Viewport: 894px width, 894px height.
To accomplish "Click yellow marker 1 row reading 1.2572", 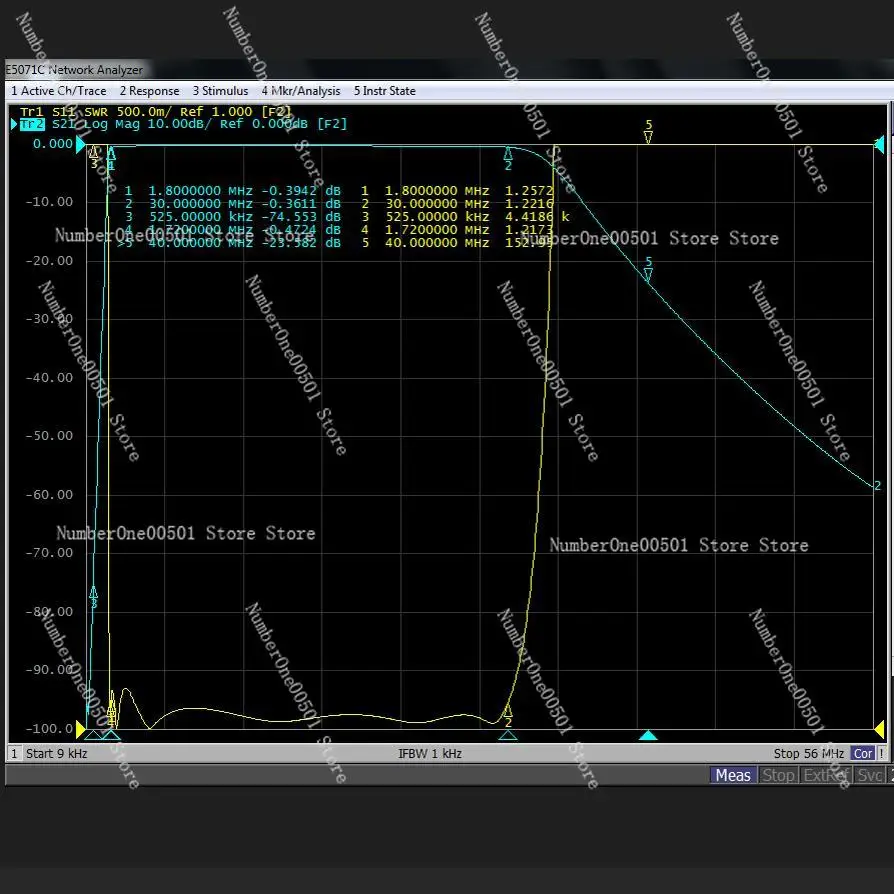I will [457, 190].
